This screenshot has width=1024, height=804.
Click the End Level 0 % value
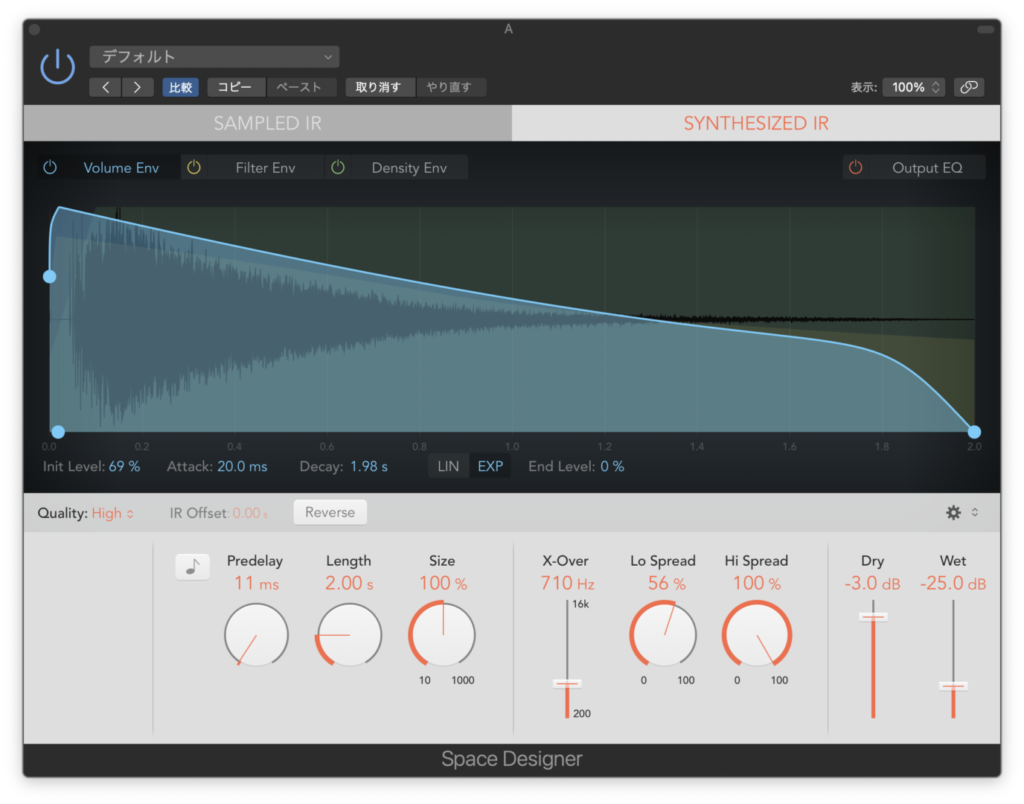(x=612, y=466)
